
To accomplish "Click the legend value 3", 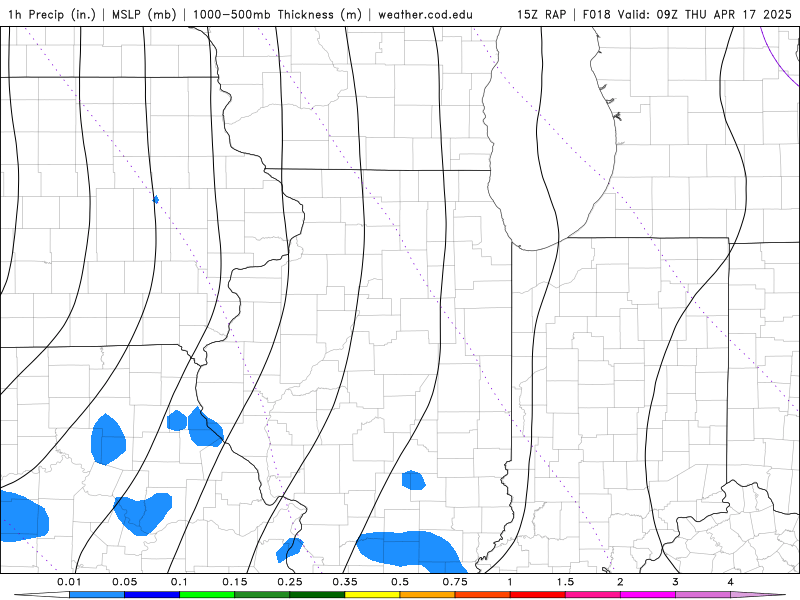I will point(676,582).
